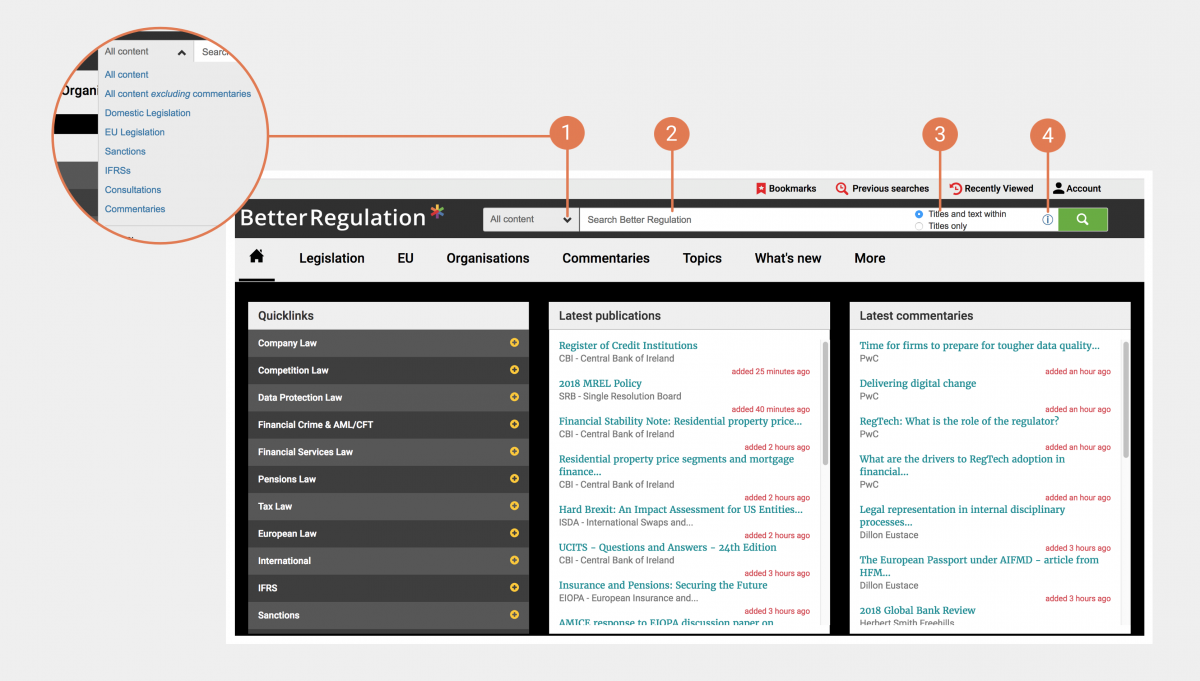This screenshot has height=681, width=1200.
Task: Expand Company Law quicklink plus icon
Action: pos(514,343)
